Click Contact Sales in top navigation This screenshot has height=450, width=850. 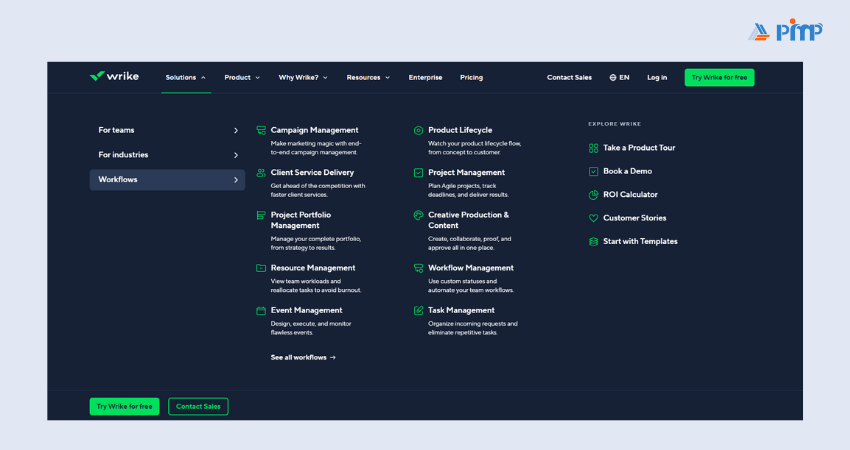coord(569,78)
